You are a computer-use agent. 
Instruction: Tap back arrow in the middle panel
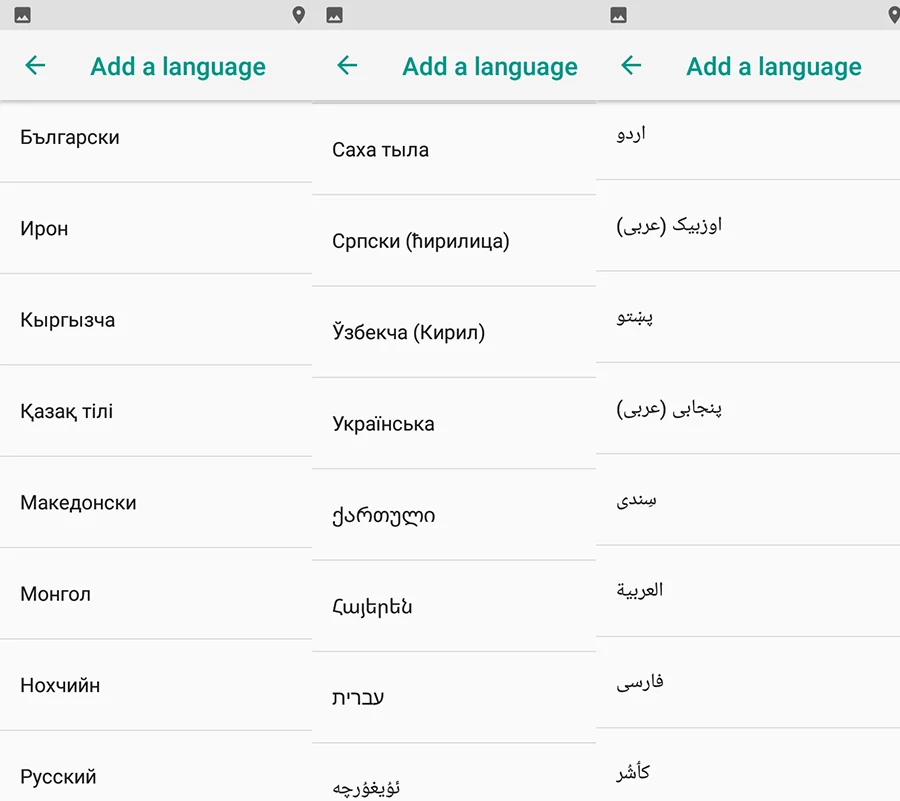point(347,65)
